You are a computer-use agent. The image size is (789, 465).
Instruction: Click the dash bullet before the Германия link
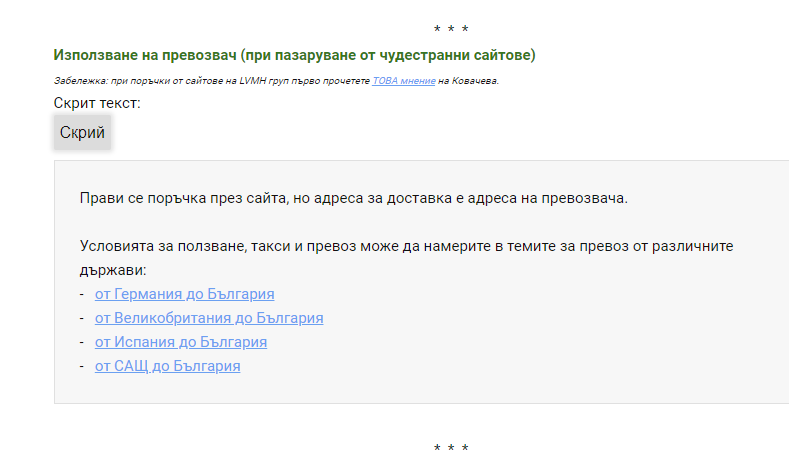(x=82, y=294)
